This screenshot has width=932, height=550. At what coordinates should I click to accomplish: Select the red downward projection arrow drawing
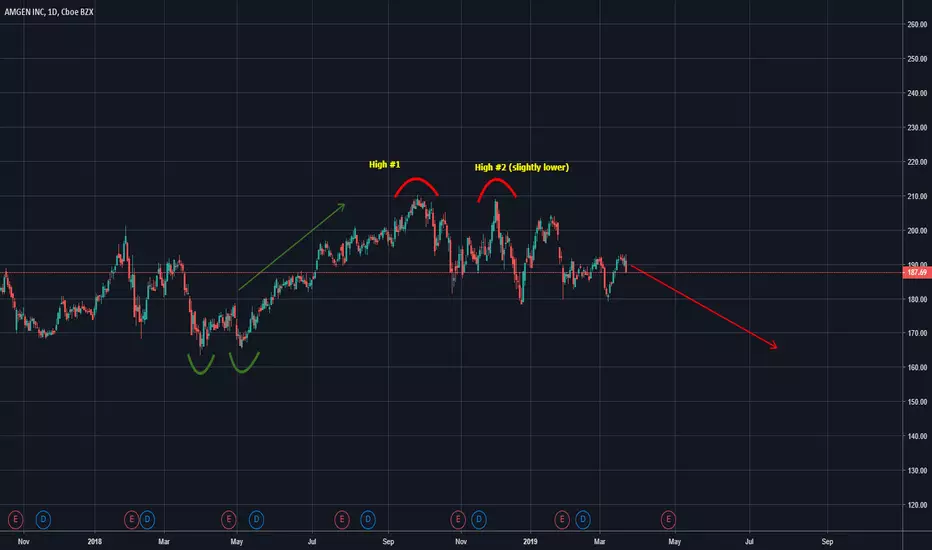click(x=703, y=306)
